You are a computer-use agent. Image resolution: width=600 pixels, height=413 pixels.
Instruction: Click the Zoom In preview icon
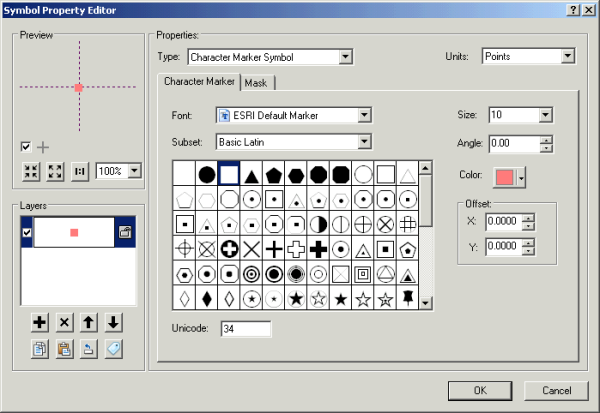[31, 171]
